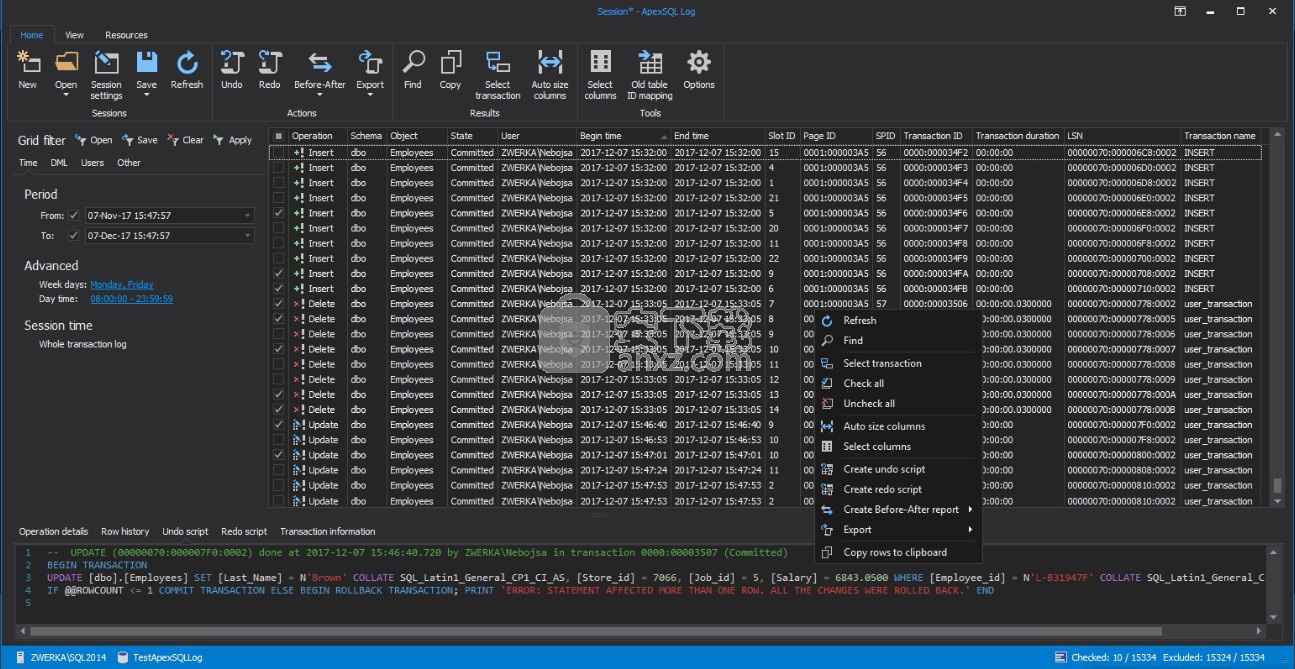The width and height of the screenshot is (1295, 669).
Task: Open the Users filter tab
Action: (x=92, y=163)
